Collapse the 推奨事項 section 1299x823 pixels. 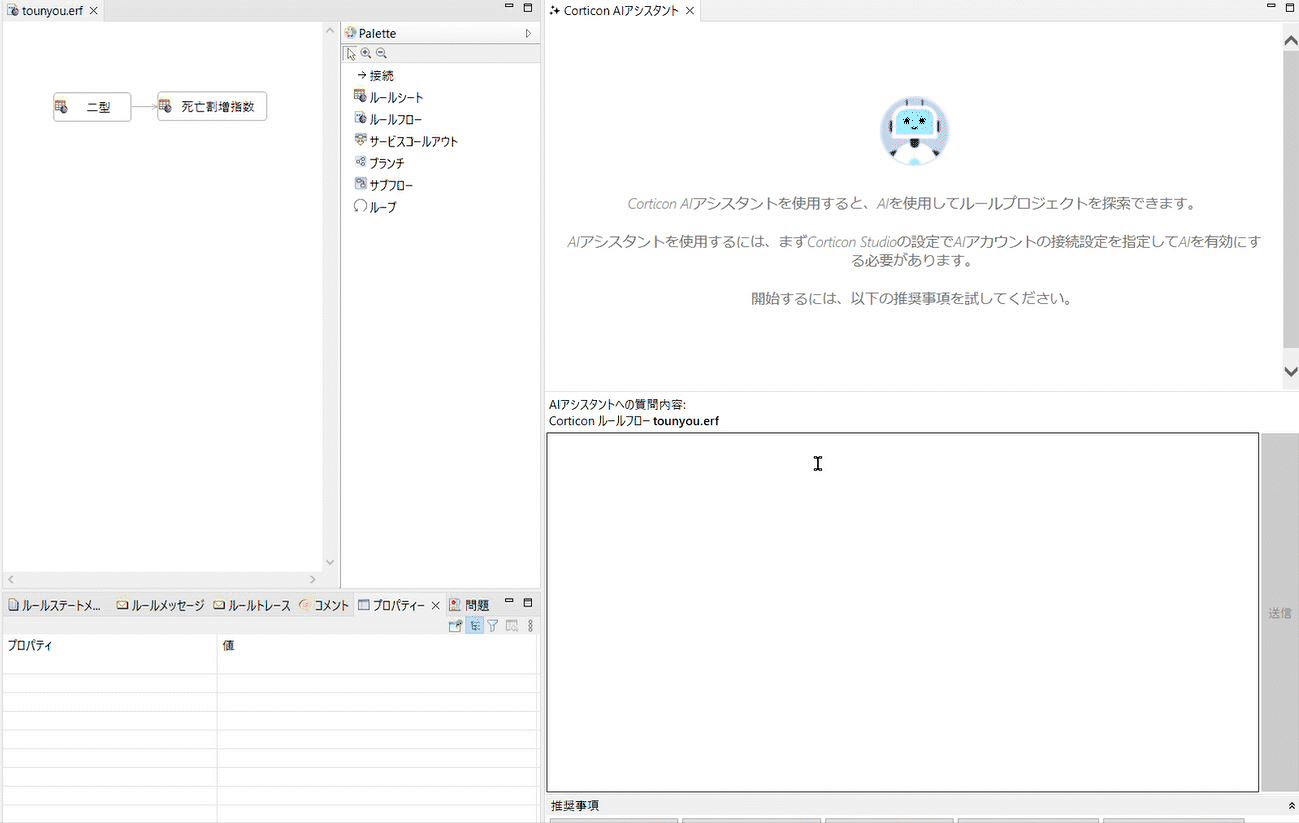point(1290,806)
